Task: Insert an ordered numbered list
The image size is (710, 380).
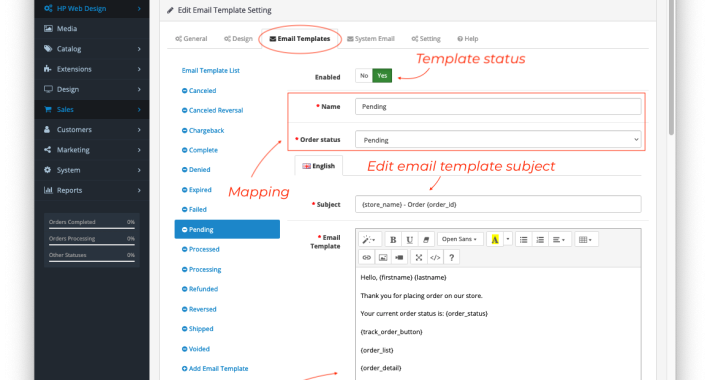Action: pos(540,240)
